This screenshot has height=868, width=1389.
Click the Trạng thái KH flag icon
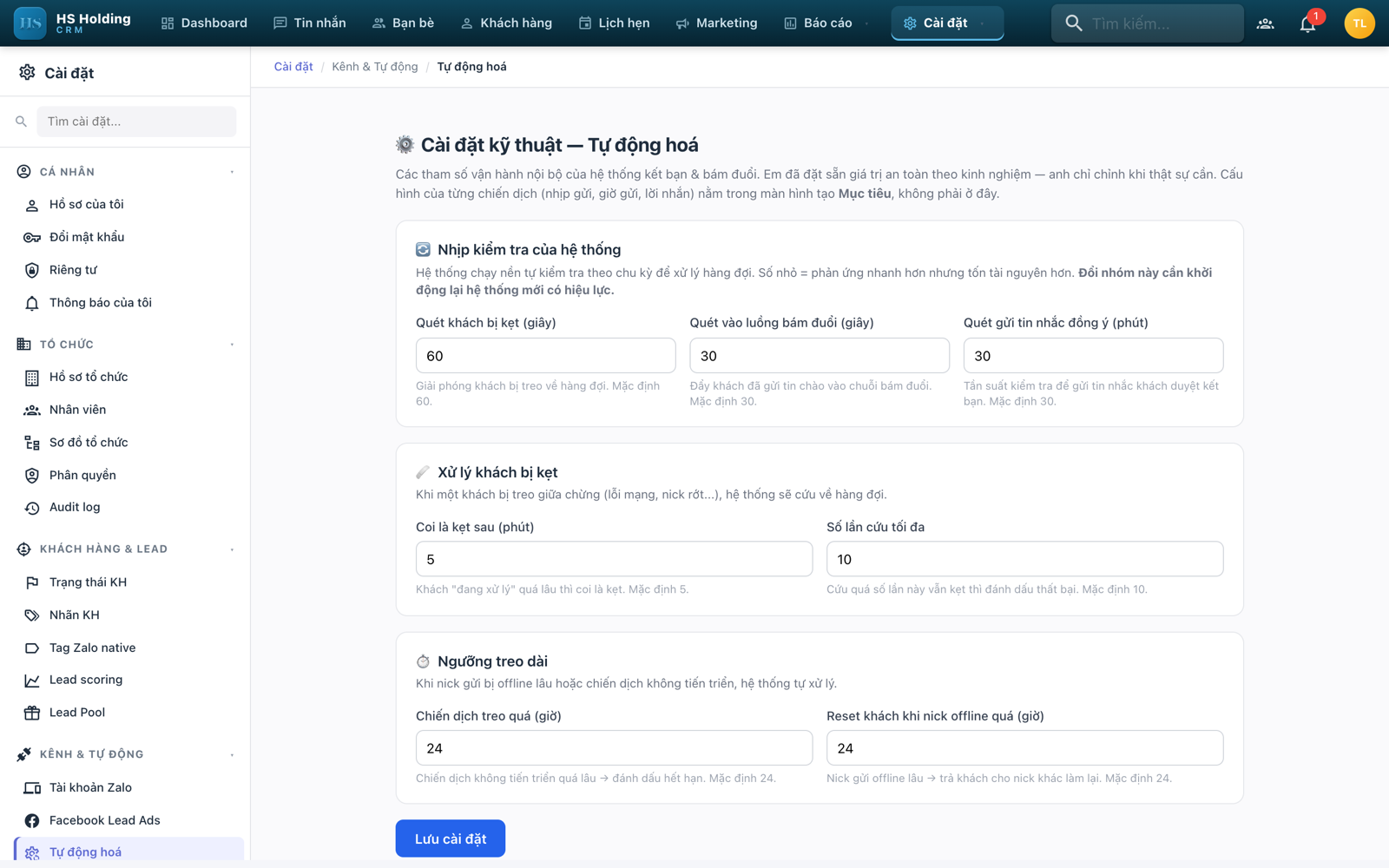pyautogui.click(x=32, y=582)
